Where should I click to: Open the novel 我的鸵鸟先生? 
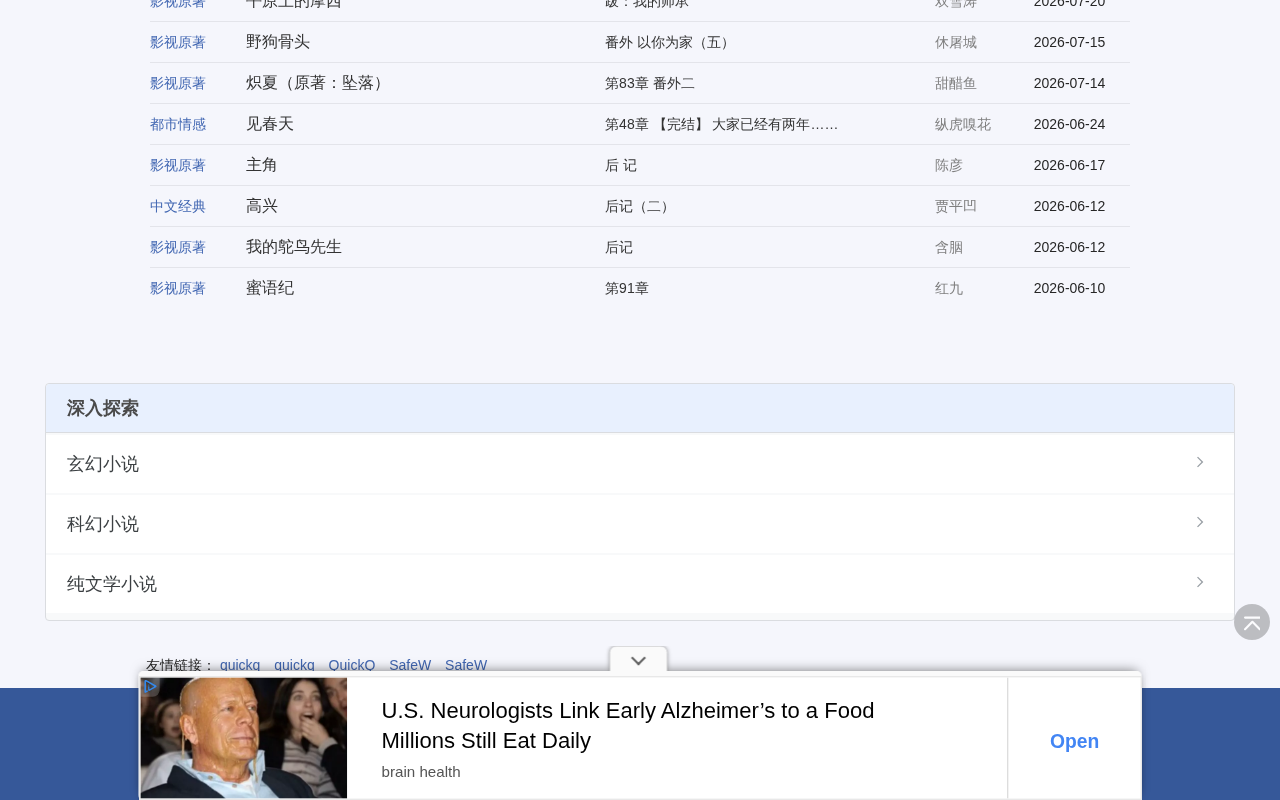coord(294,247)
